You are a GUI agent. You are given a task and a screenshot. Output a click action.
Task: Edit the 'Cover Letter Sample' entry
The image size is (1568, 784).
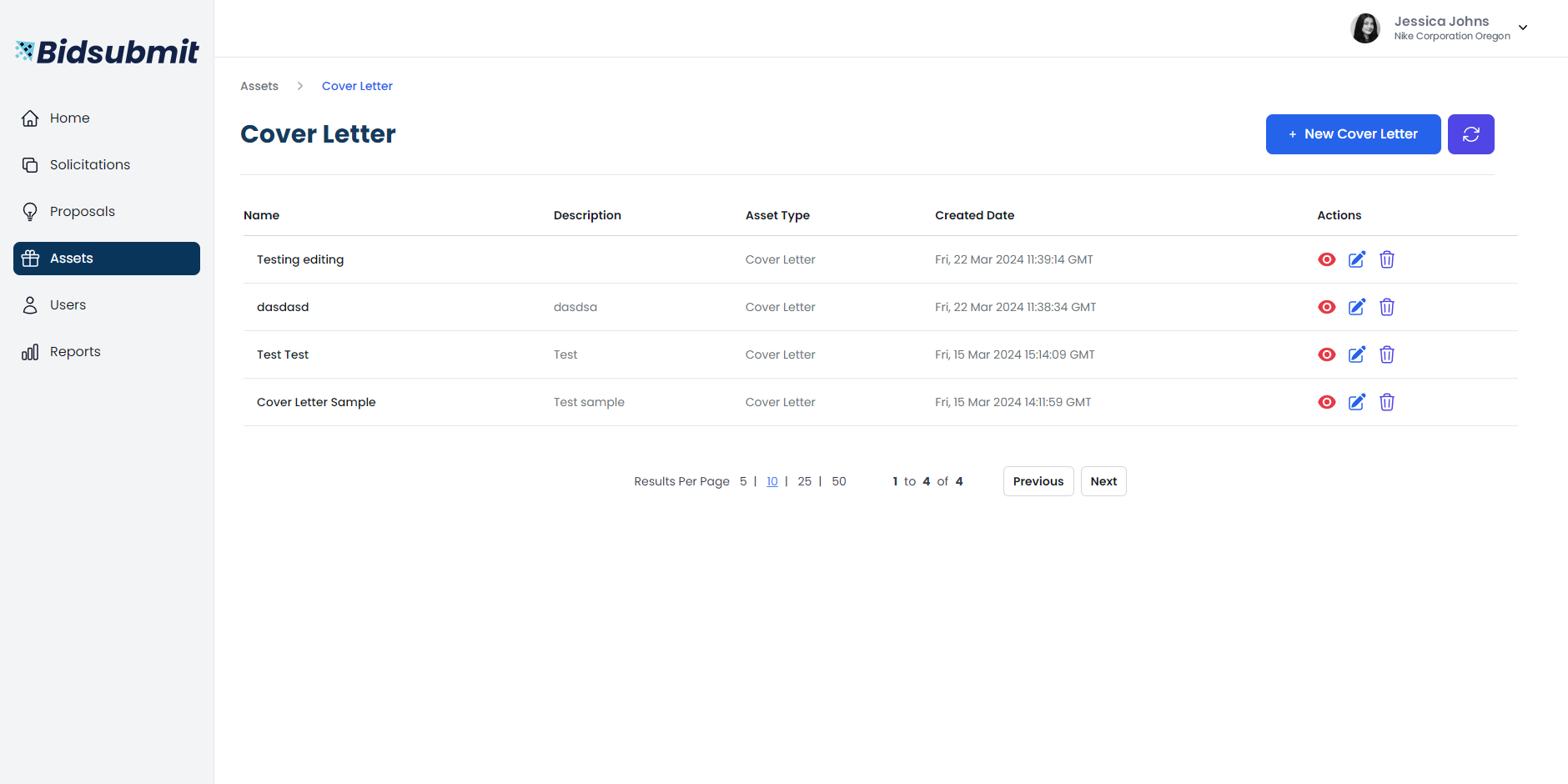(x=1357, y=402)
